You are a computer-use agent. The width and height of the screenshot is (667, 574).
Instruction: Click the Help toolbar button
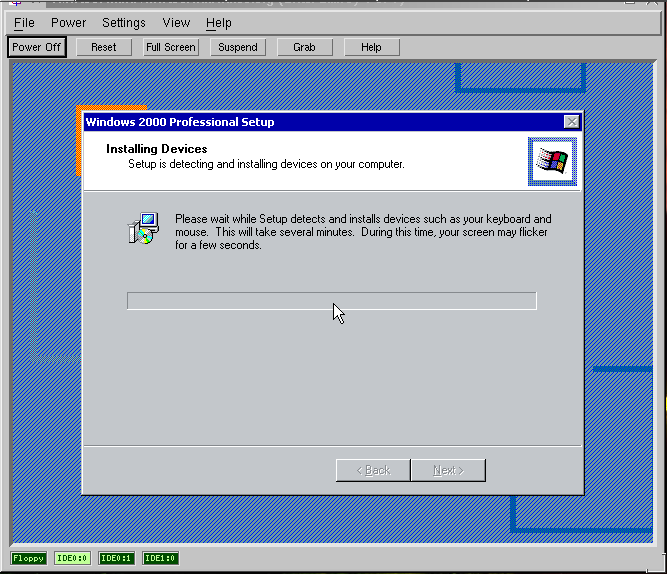(x=371, y=47)
